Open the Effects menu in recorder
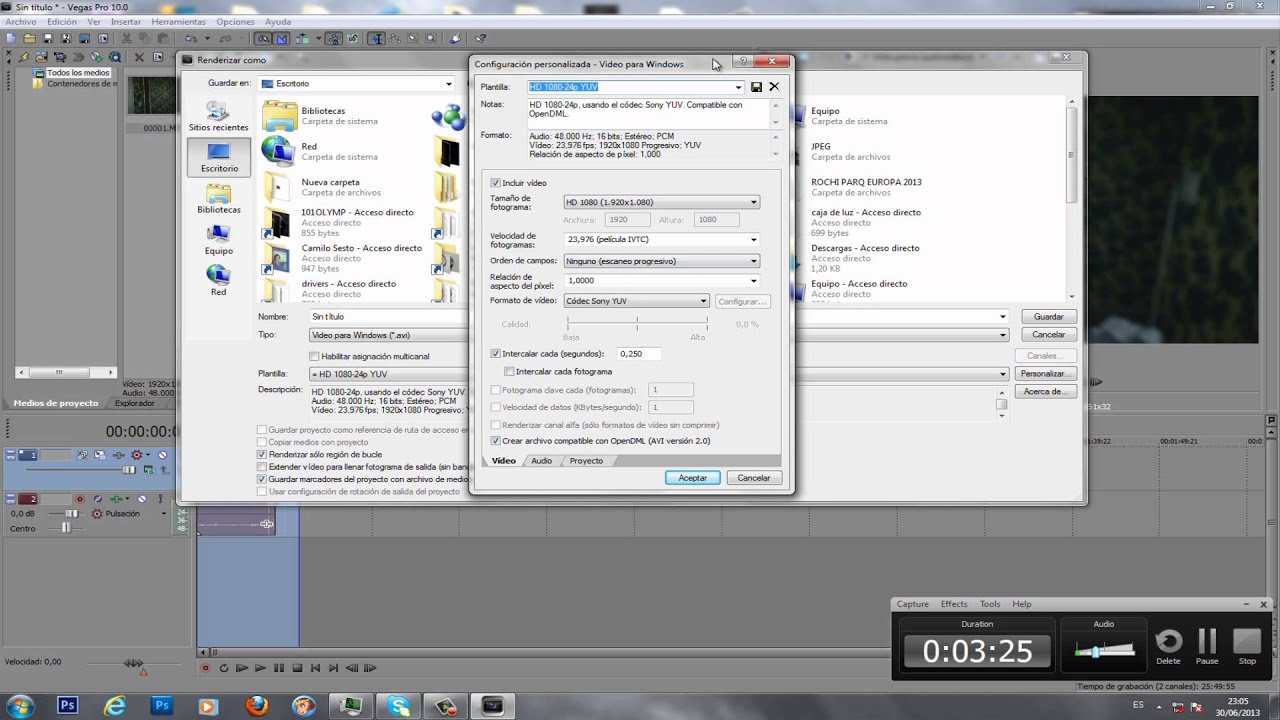Viewport: 1280px width, 720px height. [x=954, y=604]
